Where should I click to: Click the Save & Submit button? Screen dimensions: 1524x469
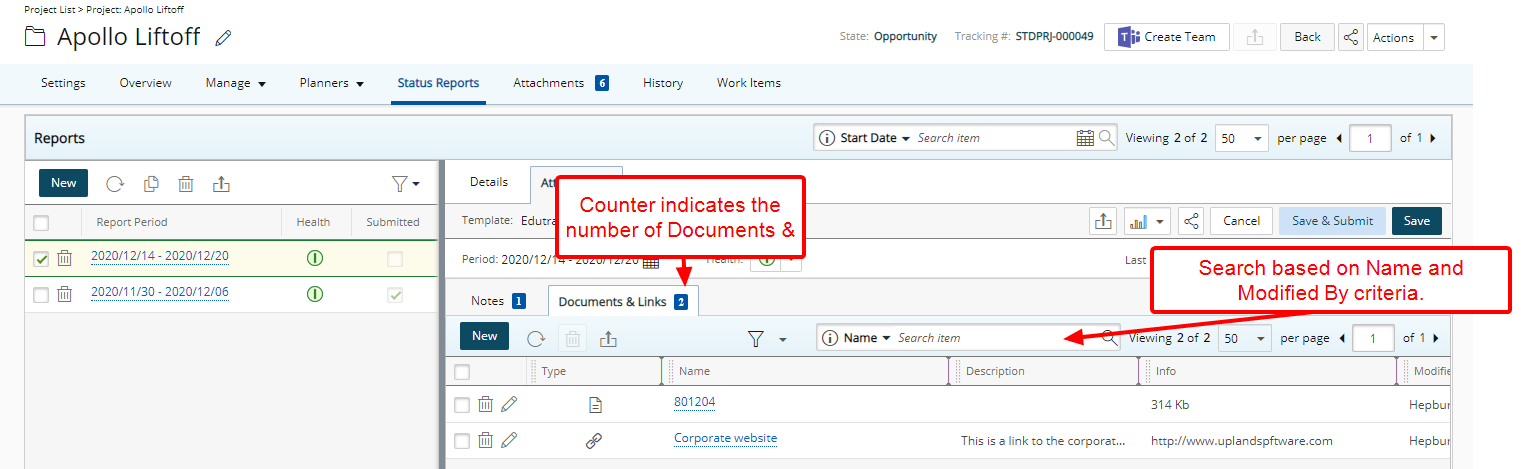(x=1332, y=221)
